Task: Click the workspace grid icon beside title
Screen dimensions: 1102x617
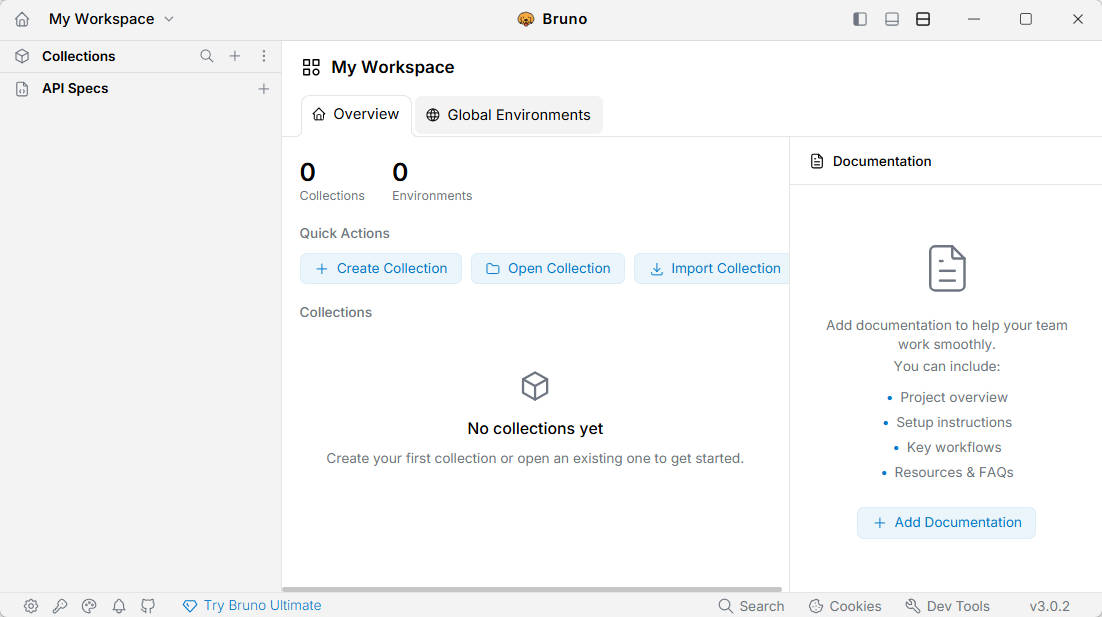Action: pos(311,67)
